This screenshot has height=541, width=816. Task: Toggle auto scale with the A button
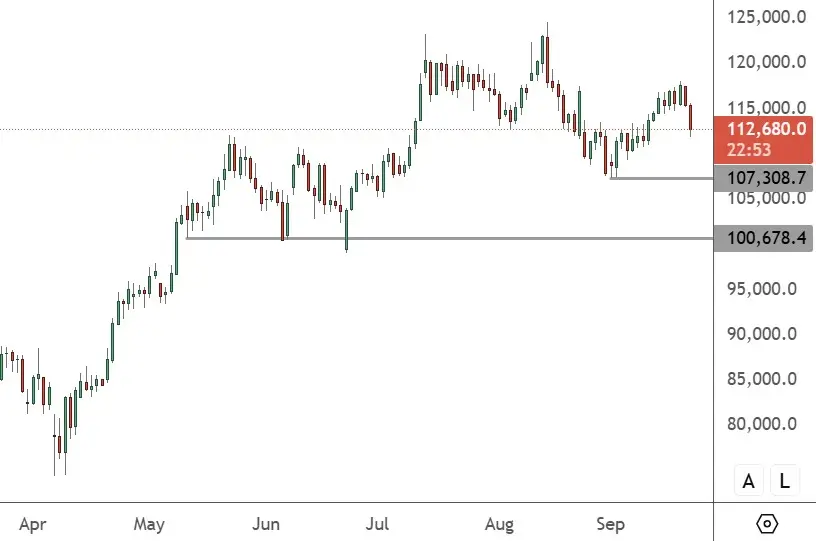(748, 481)
